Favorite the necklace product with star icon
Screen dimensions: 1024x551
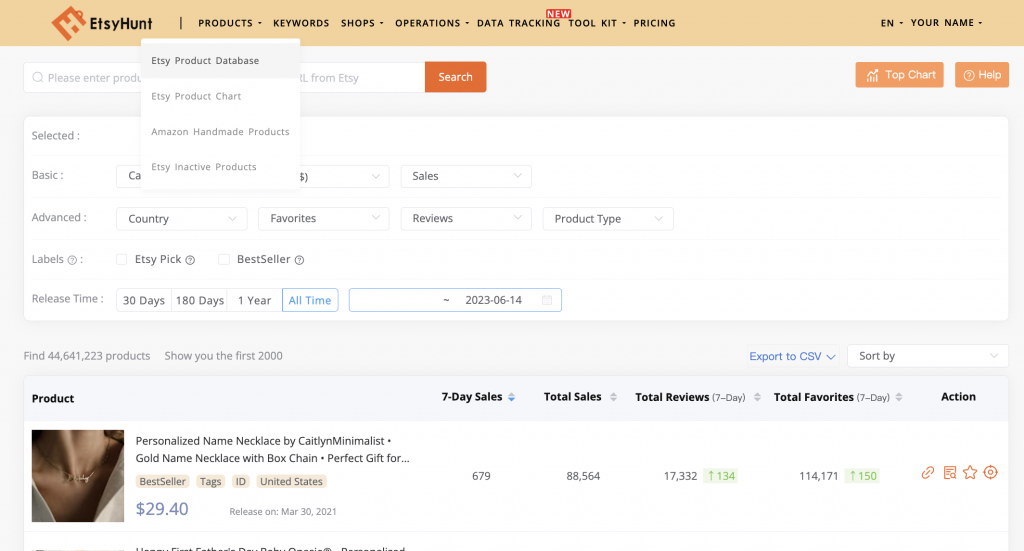point(970,473)
